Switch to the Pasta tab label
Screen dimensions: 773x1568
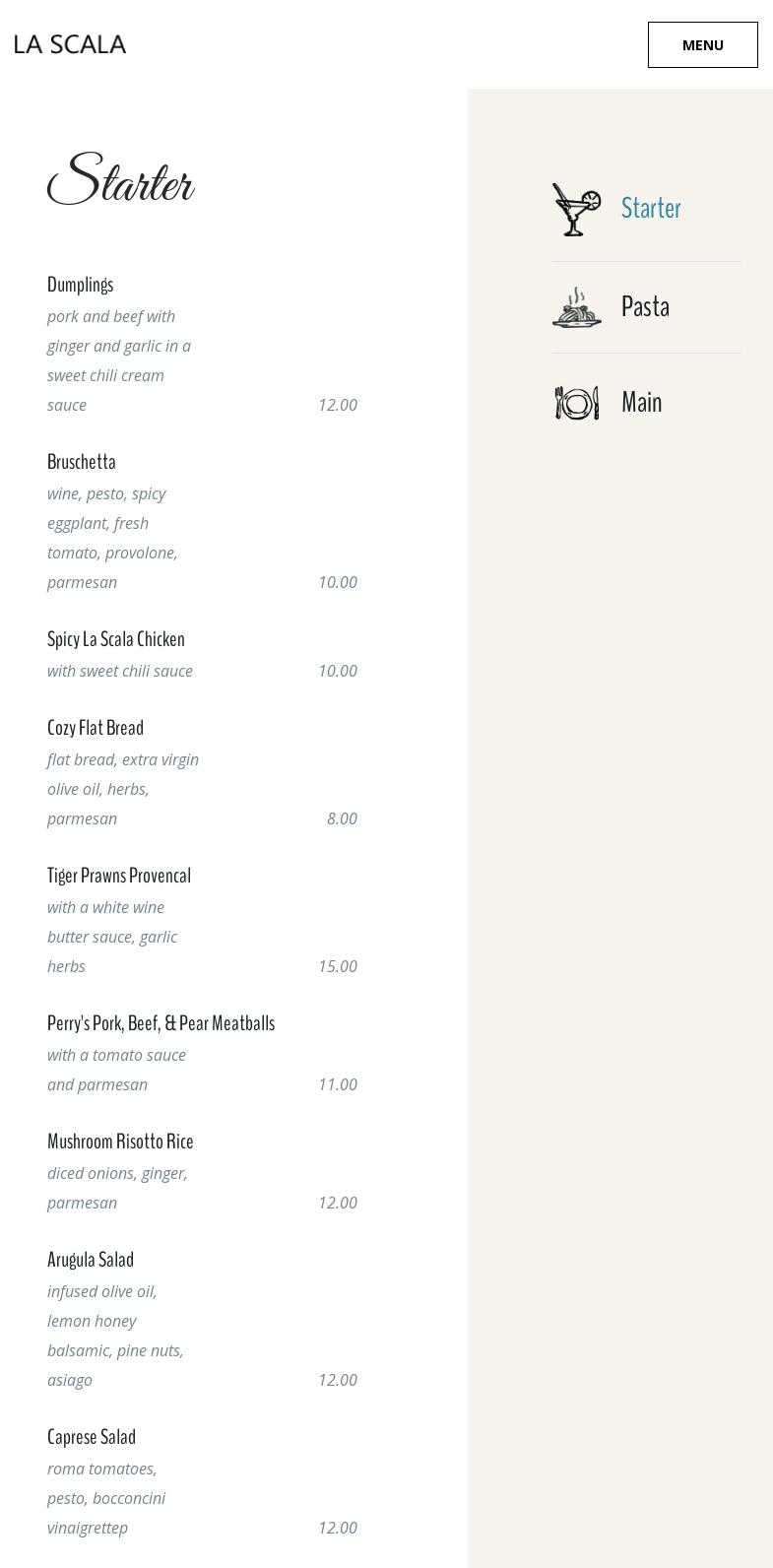point(645,307)
